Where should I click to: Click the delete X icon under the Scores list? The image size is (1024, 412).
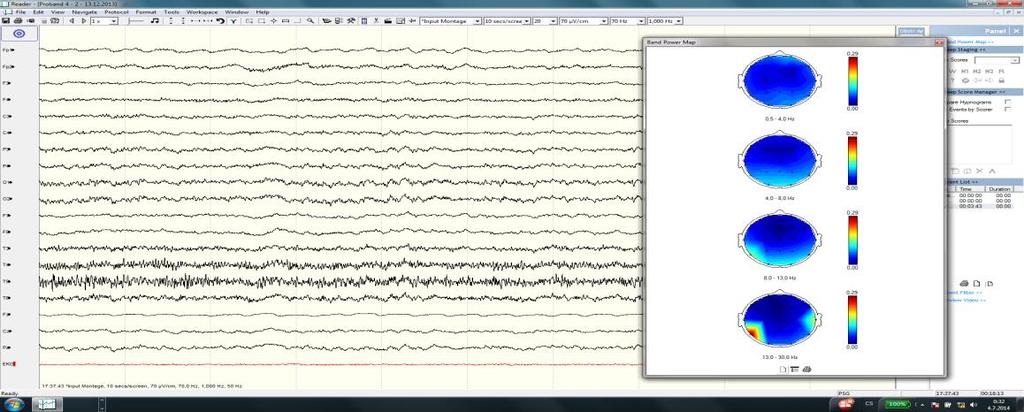point(980,171)
